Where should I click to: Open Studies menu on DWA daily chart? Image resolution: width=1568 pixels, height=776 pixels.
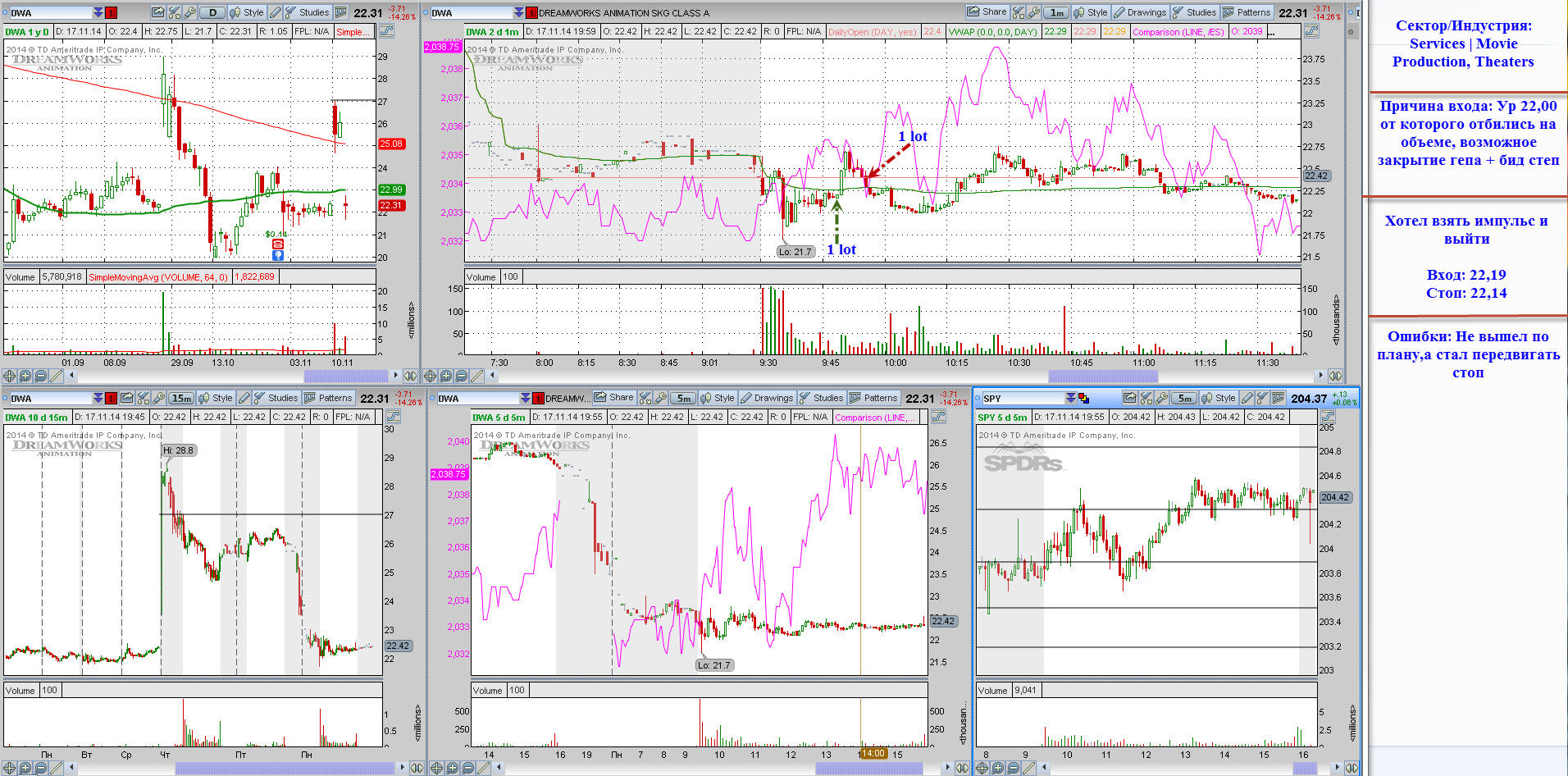click(308, 12)
